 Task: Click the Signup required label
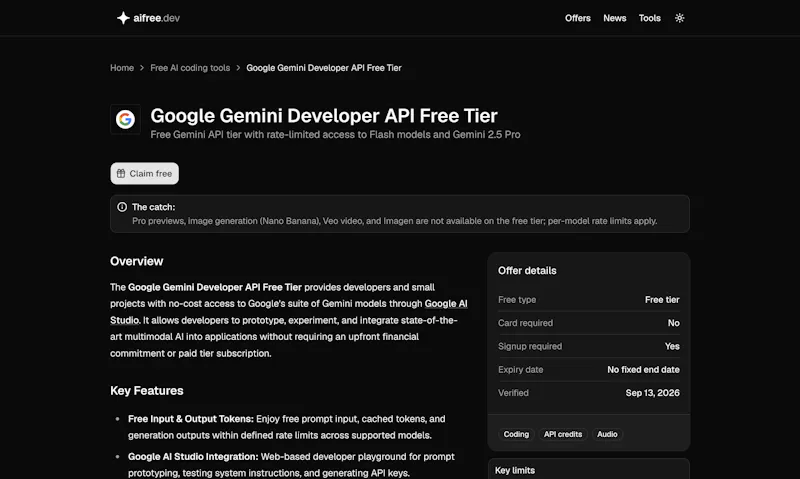[x=530, y=346]
